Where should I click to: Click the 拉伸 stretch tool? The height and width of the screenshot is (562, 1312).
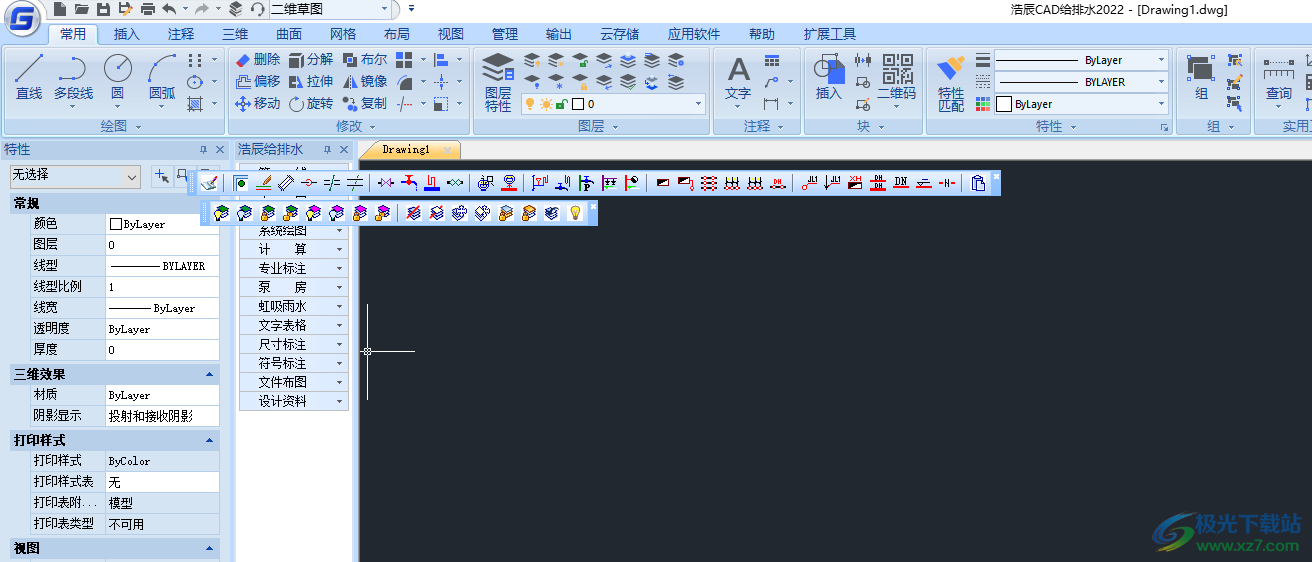(311, 82)
